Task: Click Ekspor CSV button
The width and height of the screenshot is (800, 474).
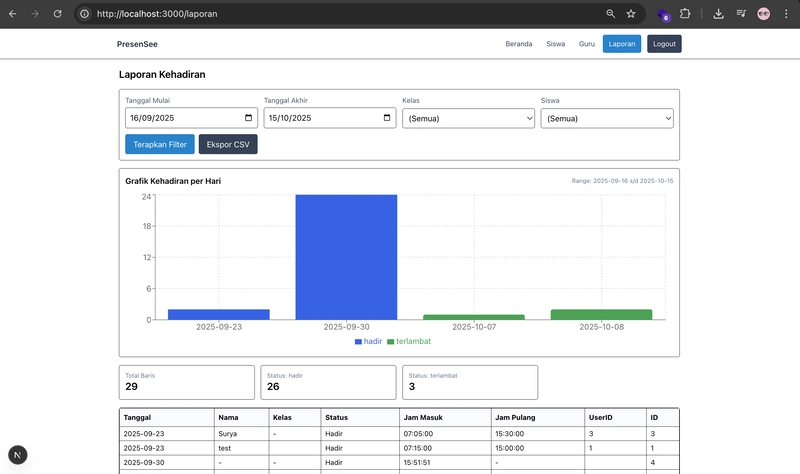Action: tap(228, 144)
